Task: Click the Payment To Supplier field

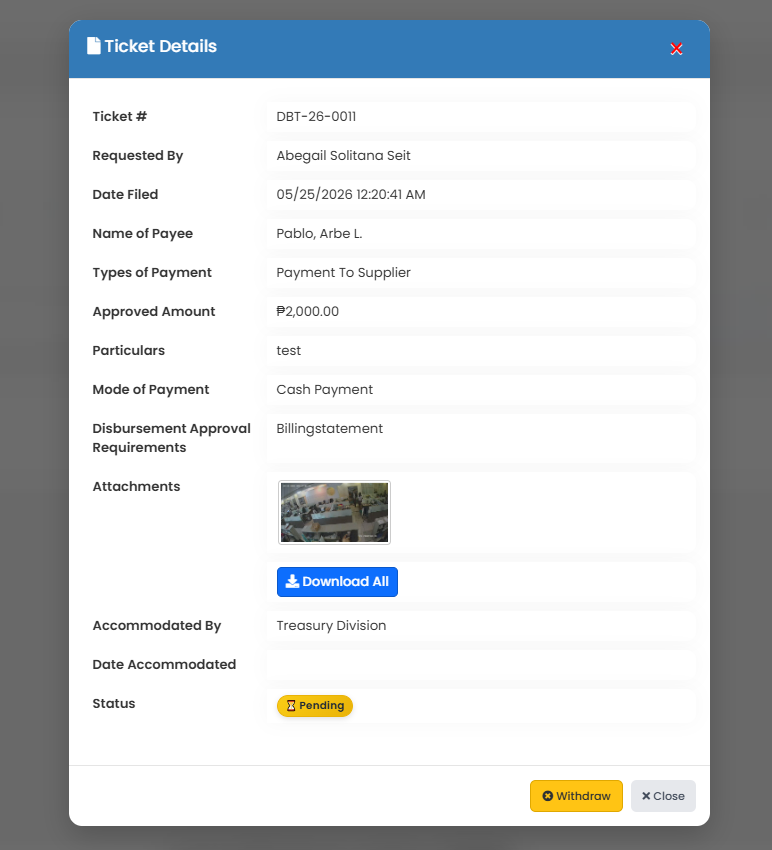Action: 480,273
